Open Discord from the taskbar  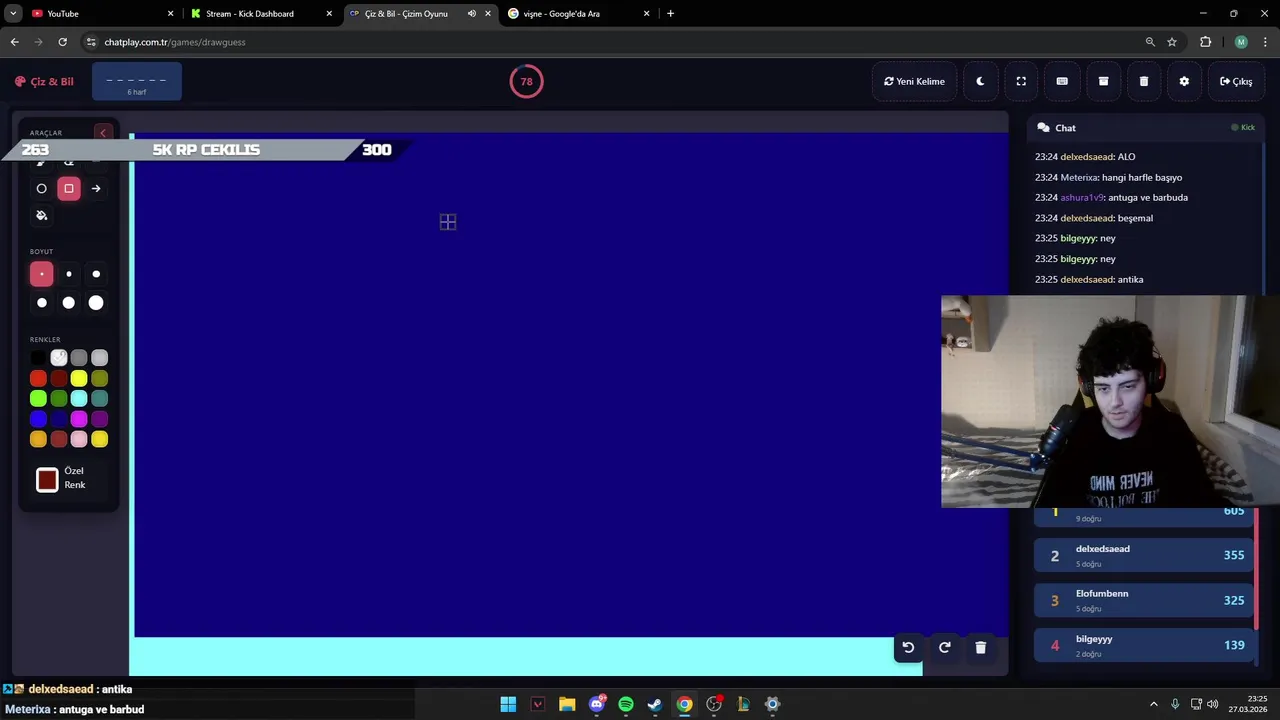click(x=597, y=704)
